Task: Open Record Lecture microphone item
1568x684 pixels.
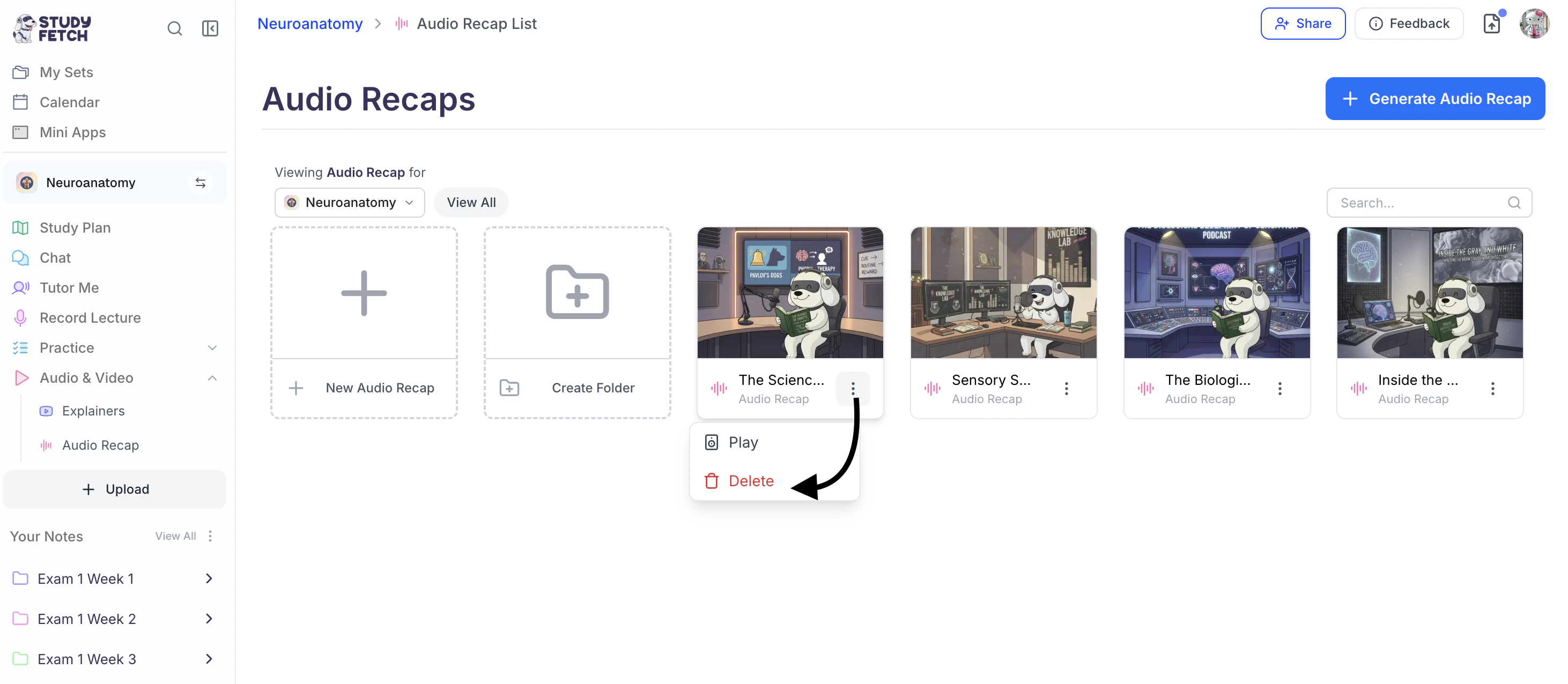Action: tap(90, 318)
